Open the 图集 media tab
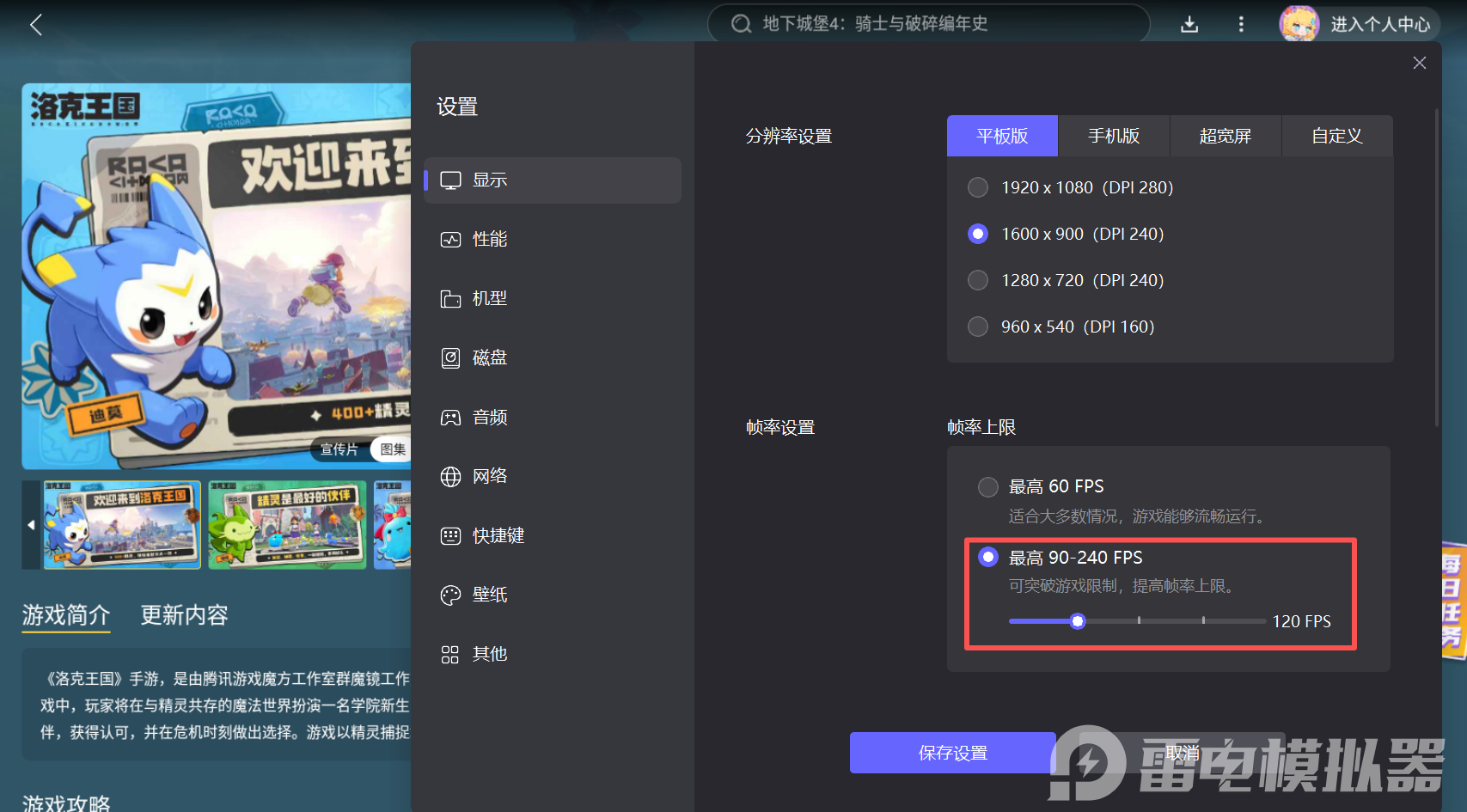 [x=393, y=449]
